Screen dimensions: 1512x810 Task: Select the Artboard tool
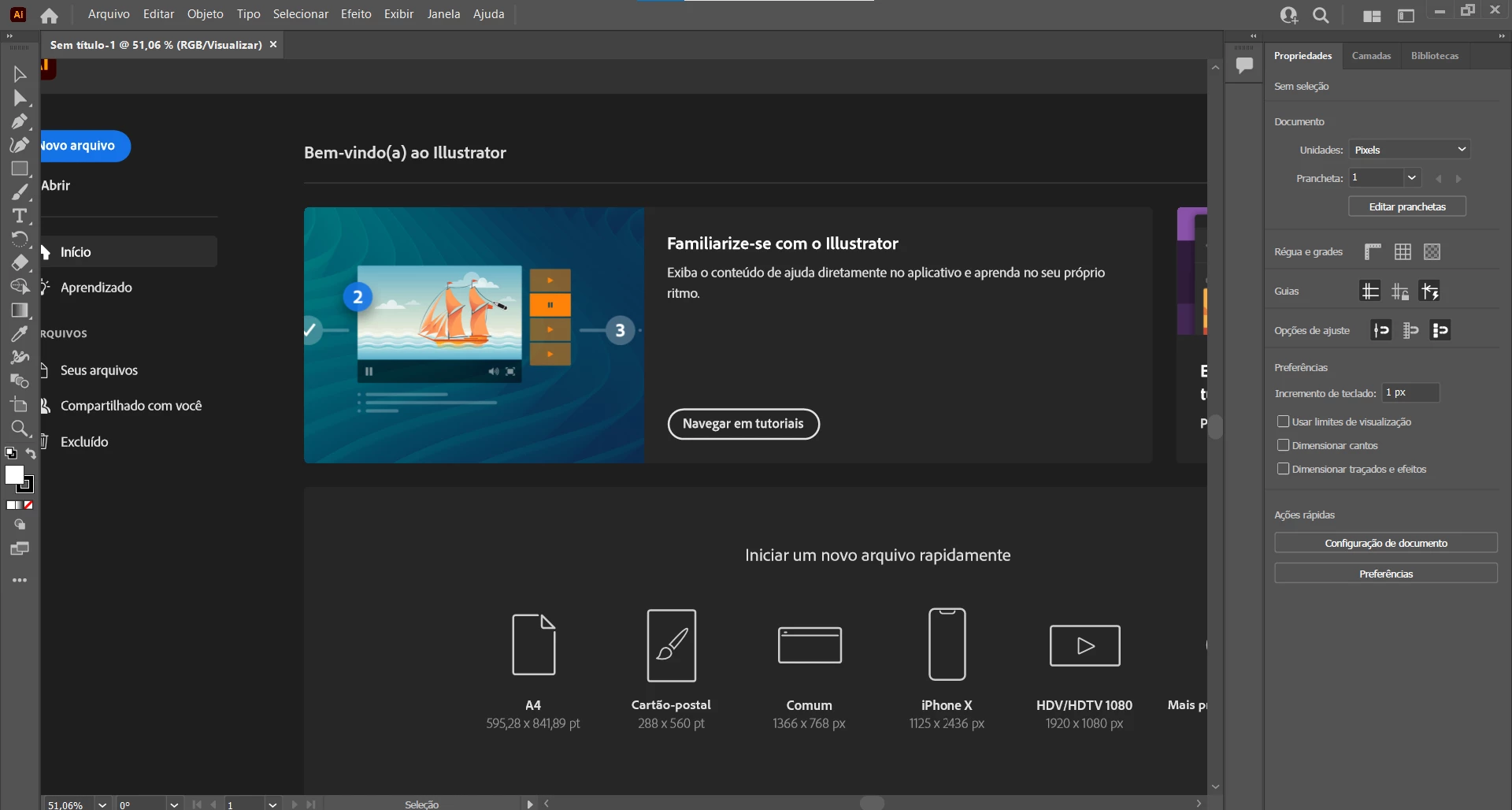tap(20, 405)
